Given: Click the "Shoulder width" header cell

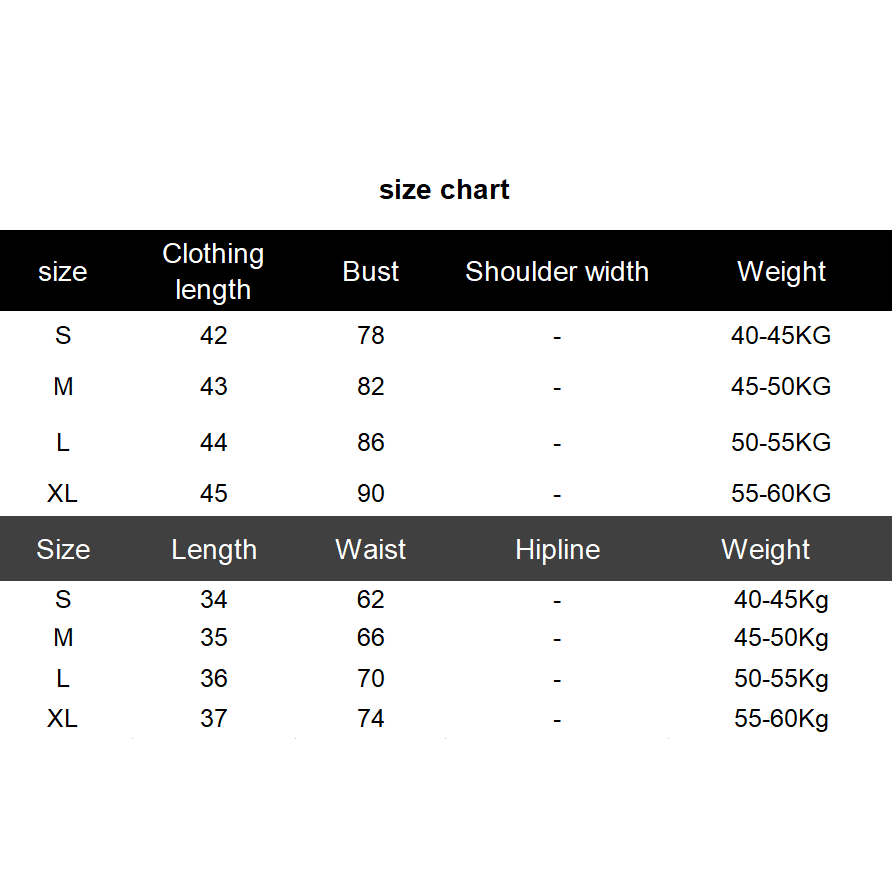Looking at the screenshot, I should [557, 271].
